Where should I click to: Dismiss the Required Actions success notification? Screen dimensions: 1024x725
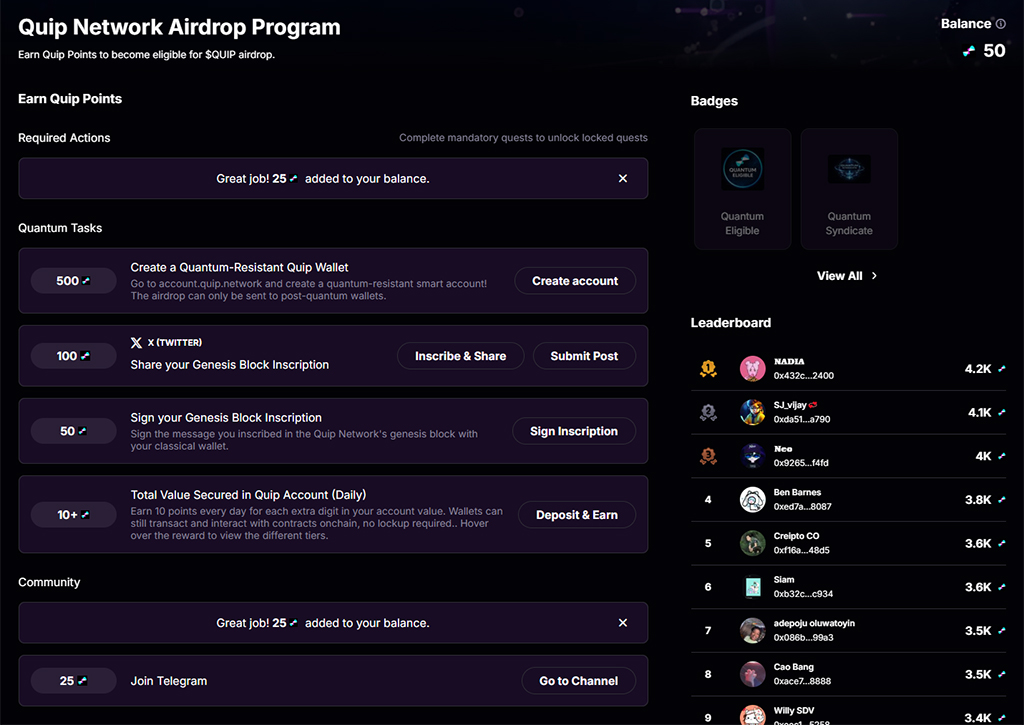(x=623, y=179)
